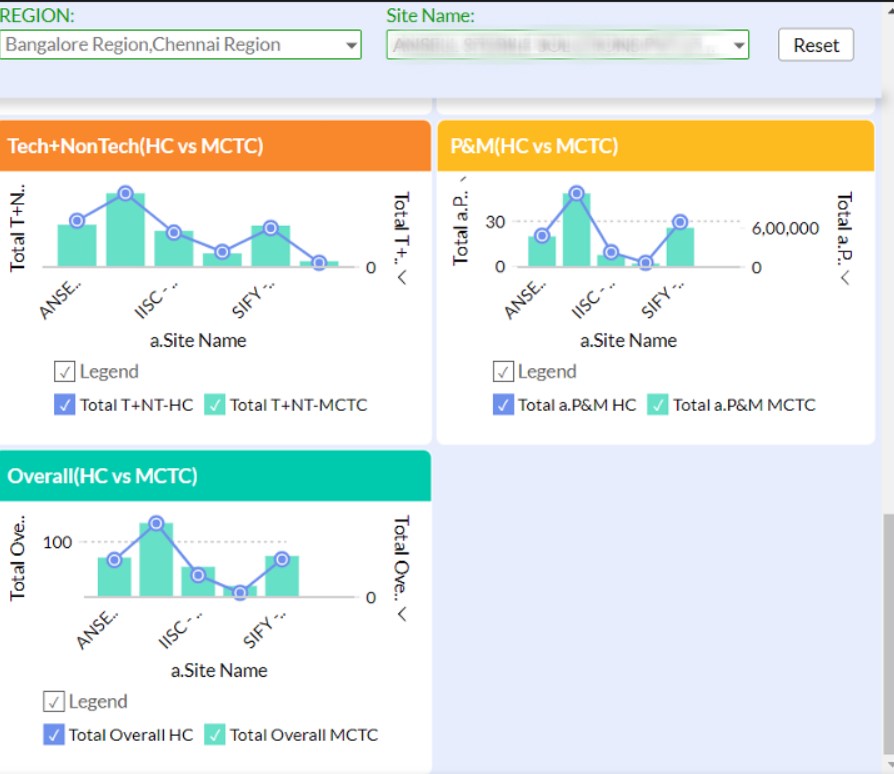Uncheck Total Overall HC legend checkbox
894x774 pixels.
click(x=53, y=735)
